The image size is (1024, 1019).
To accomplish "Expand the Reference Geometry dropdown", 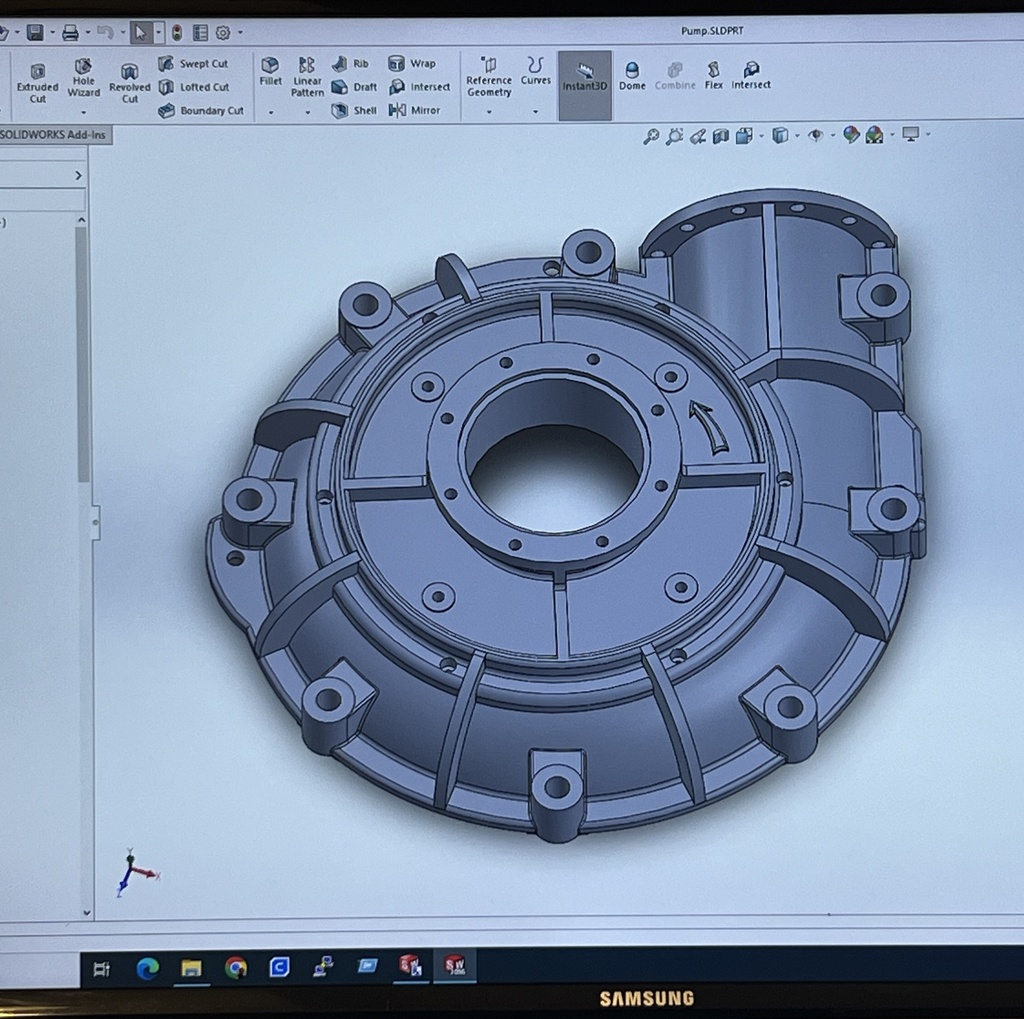I will click(489, 112).
